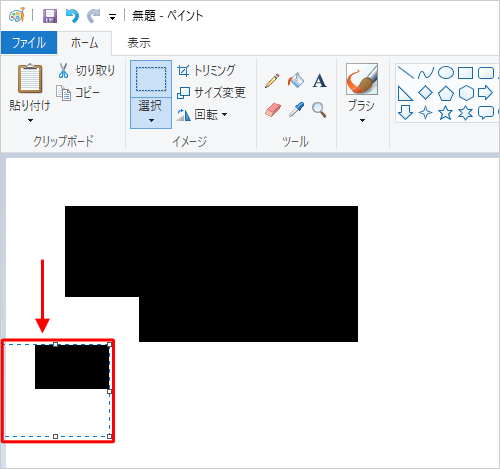Expand the ブラシ brushes dropdown arrow
Viewport: 500px width, 469px height.
(x=362, y=120)
